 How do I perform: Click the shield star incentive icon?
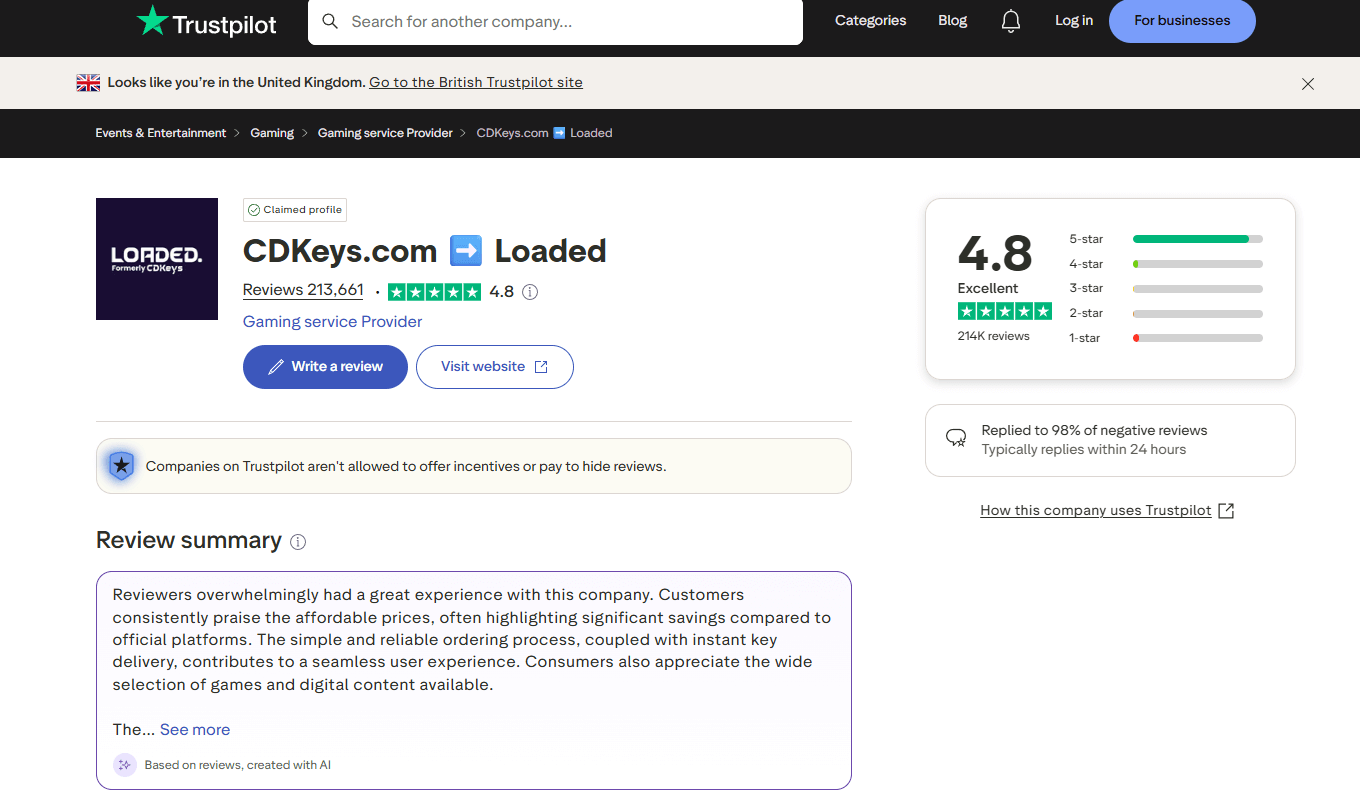(x=121, y=466)
